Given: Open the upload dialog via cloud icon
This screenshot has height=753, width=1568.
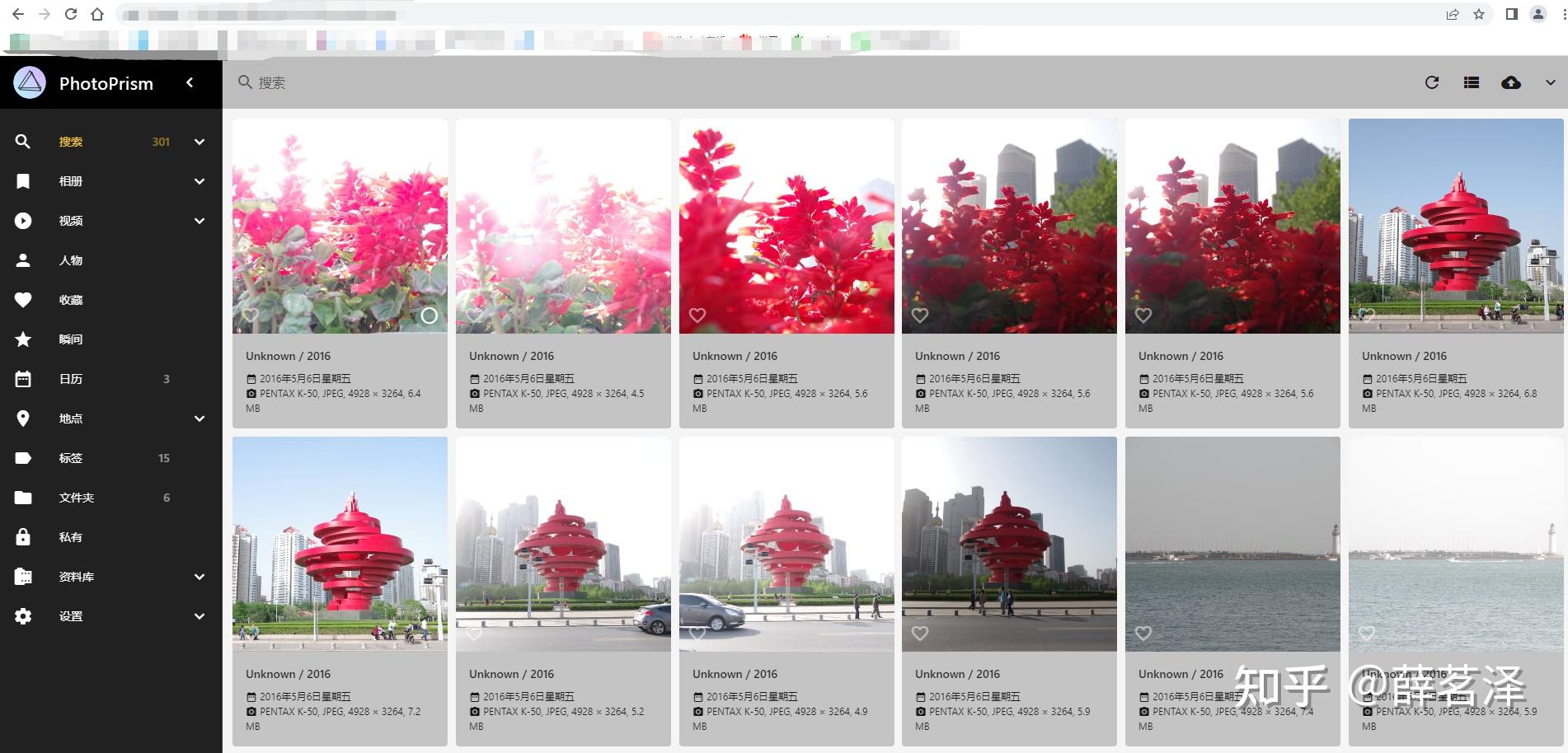Looking at the screenshot, I should [x=1511, y=82].
